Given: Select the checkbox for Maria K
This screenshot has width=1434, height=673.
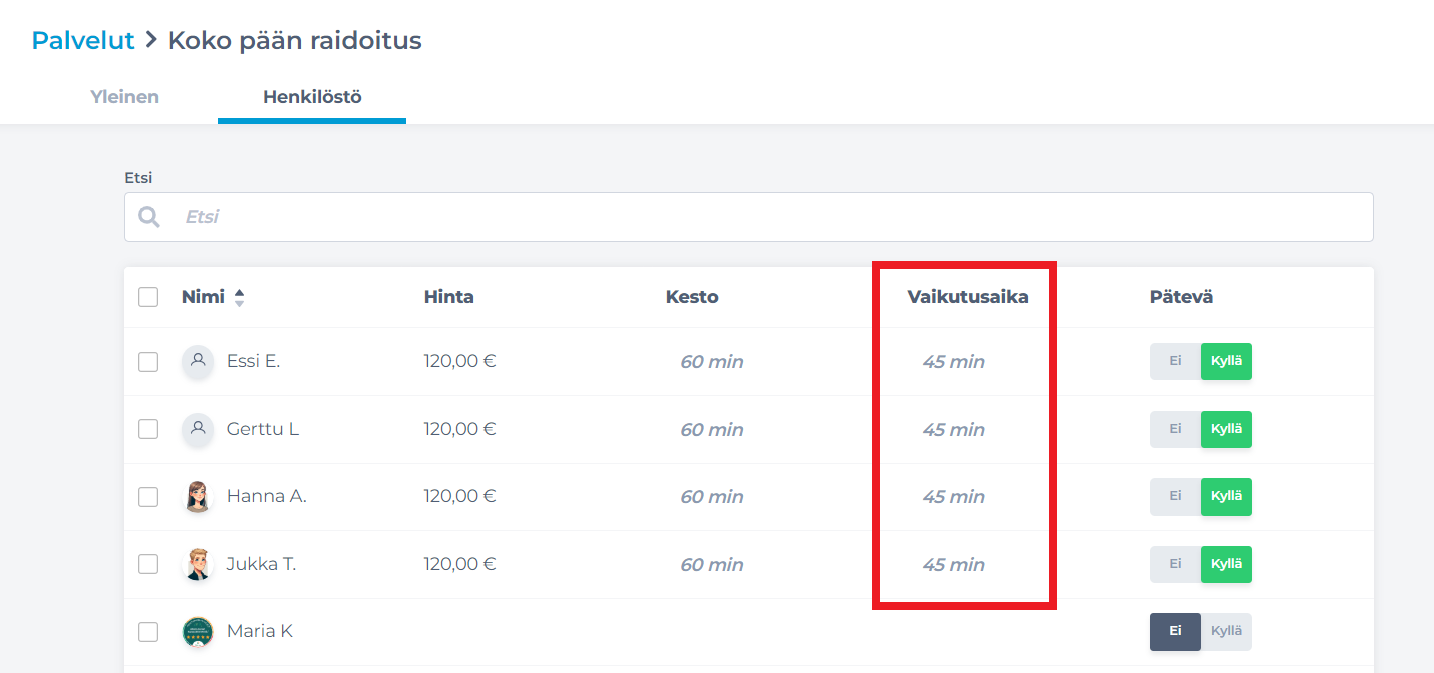Looking at the screenshot, I should pos(148,632).
